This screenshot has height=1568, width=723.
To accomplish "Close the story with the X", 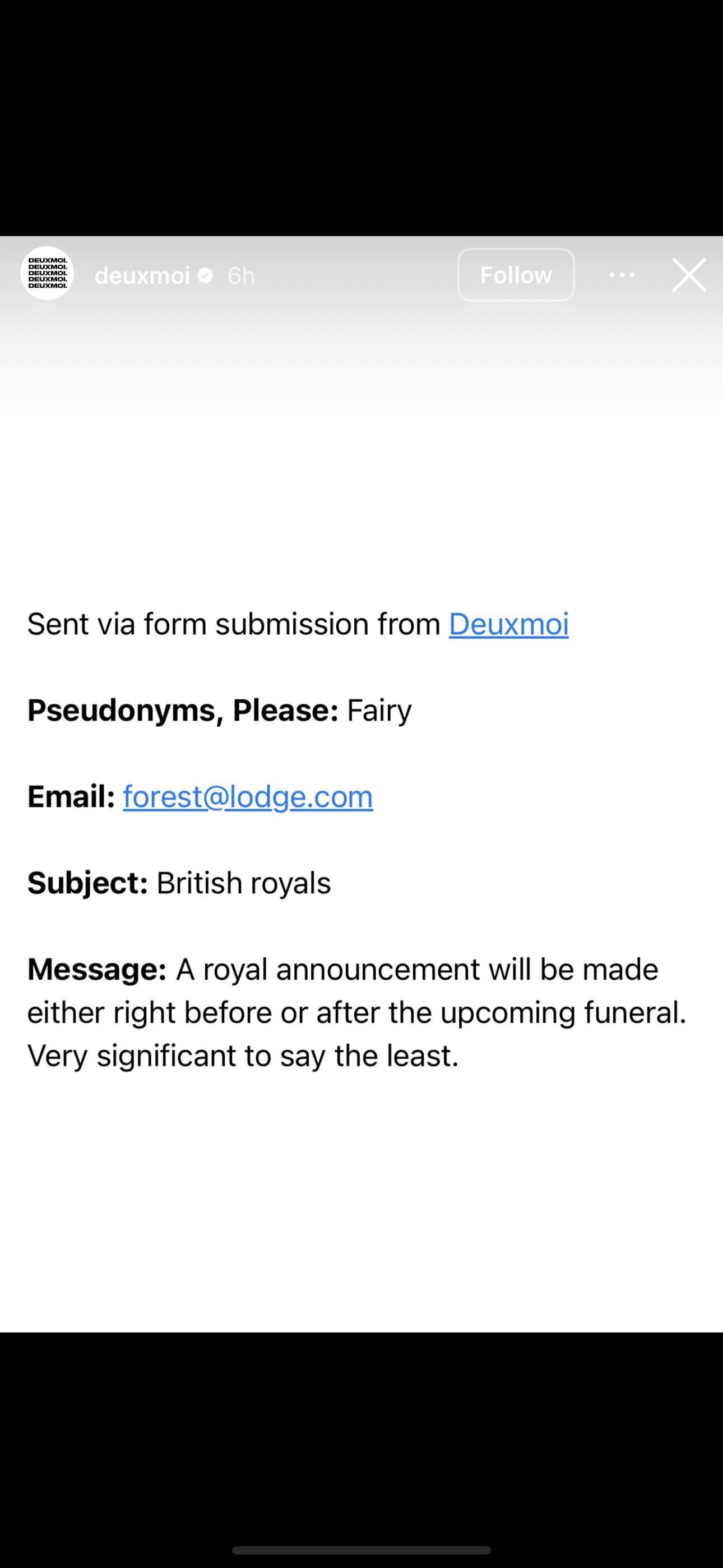I will (x=689, y=275).
